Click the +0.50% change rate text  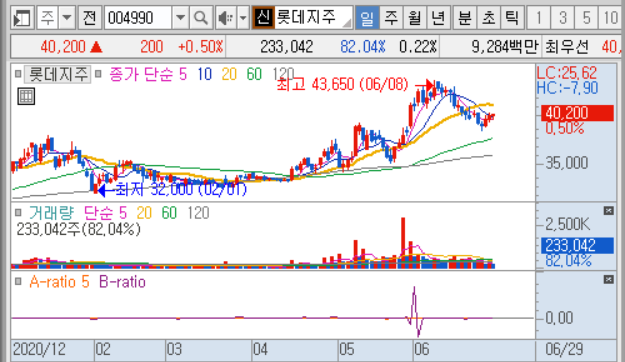tap(200, 47)
